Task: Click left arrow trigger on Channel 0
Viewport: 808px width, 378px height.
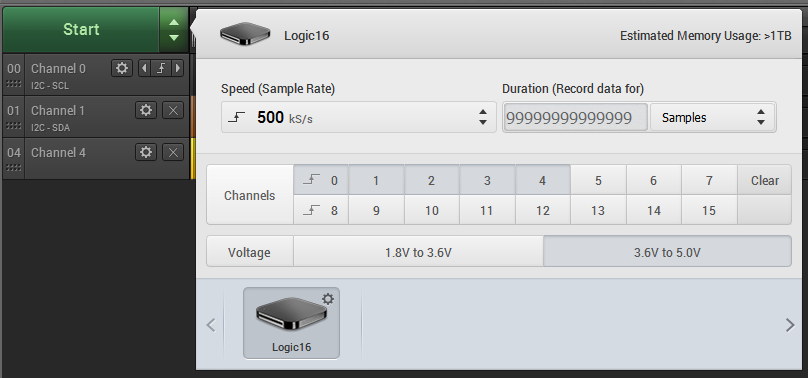Action: [x=145, y=68]
